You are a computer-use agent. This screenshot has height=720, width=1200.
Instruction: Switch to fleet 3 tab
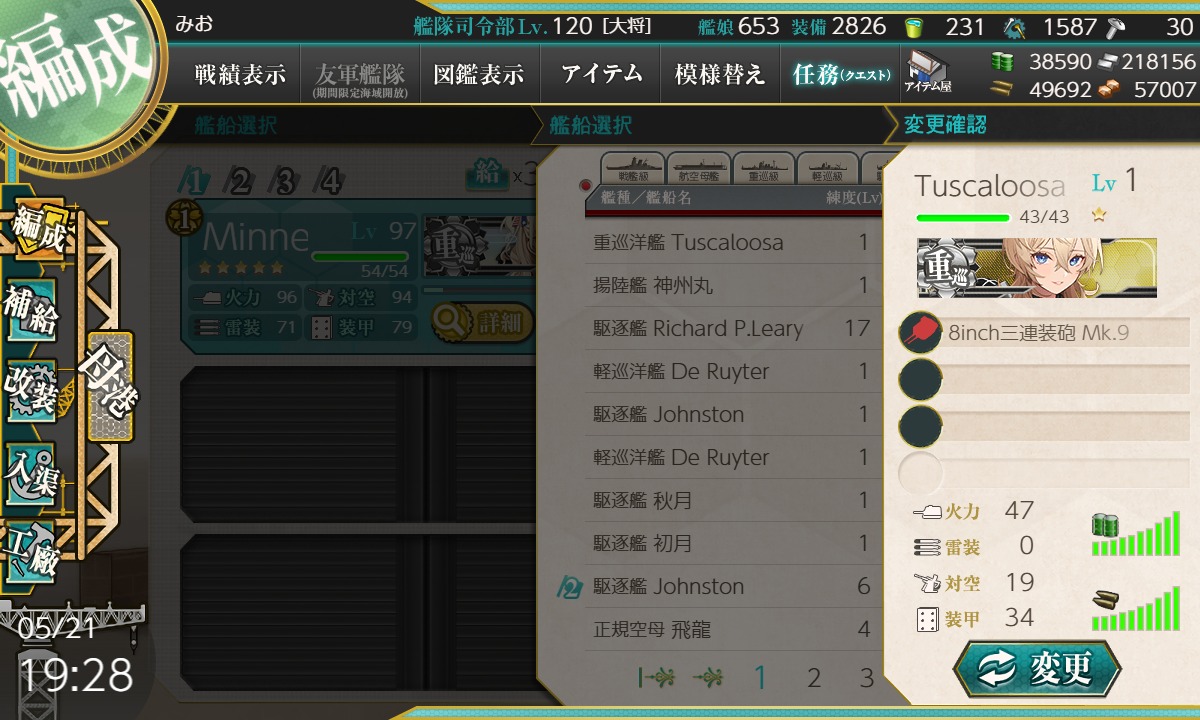[287, 181]
